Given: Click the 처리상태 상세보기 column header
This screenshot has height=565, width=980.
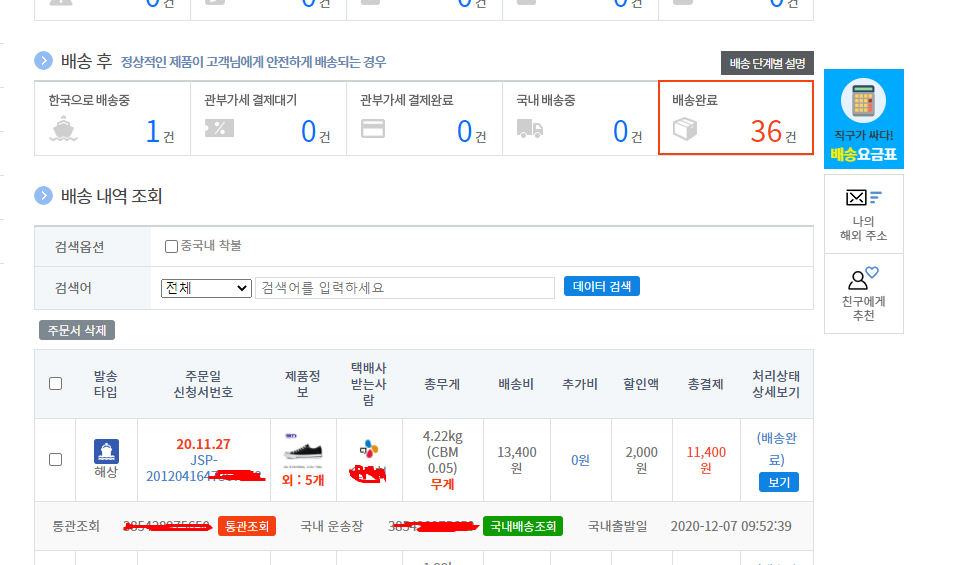Looking at the screenshot, I should [776, 384].
